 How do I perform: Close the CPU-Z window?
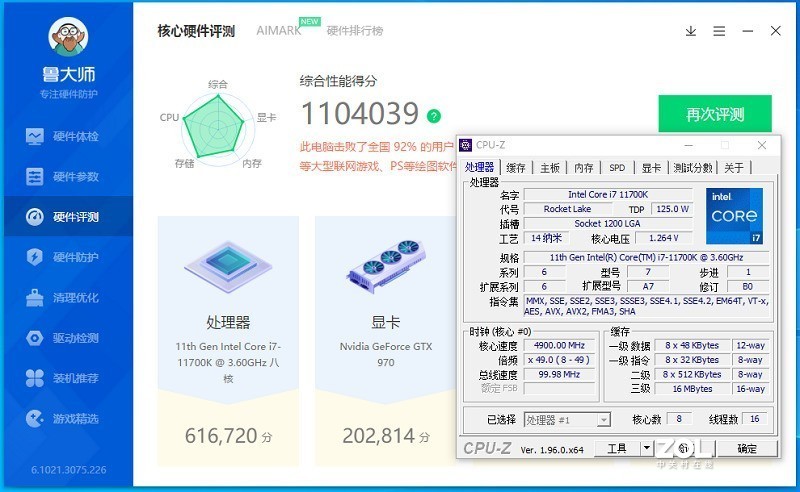click(x=762, y=145)
